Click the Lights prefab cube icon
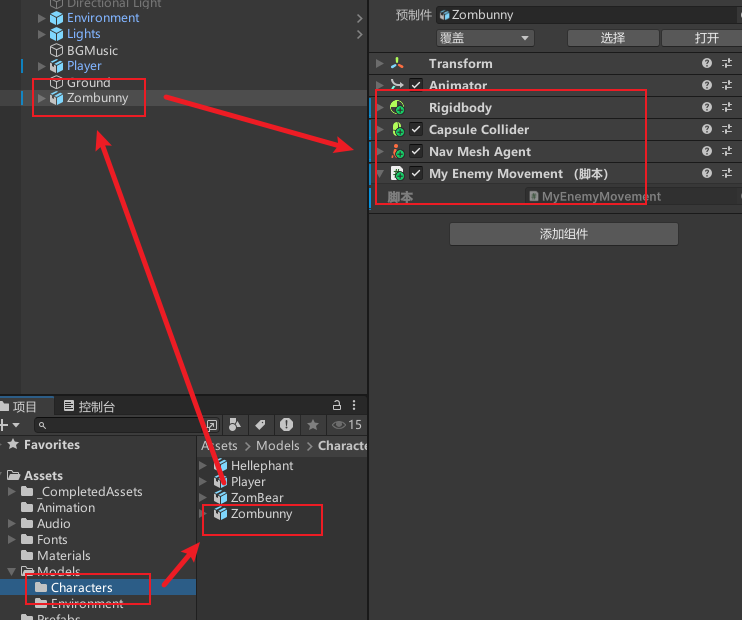742x620 pixels. pos(56,34)
